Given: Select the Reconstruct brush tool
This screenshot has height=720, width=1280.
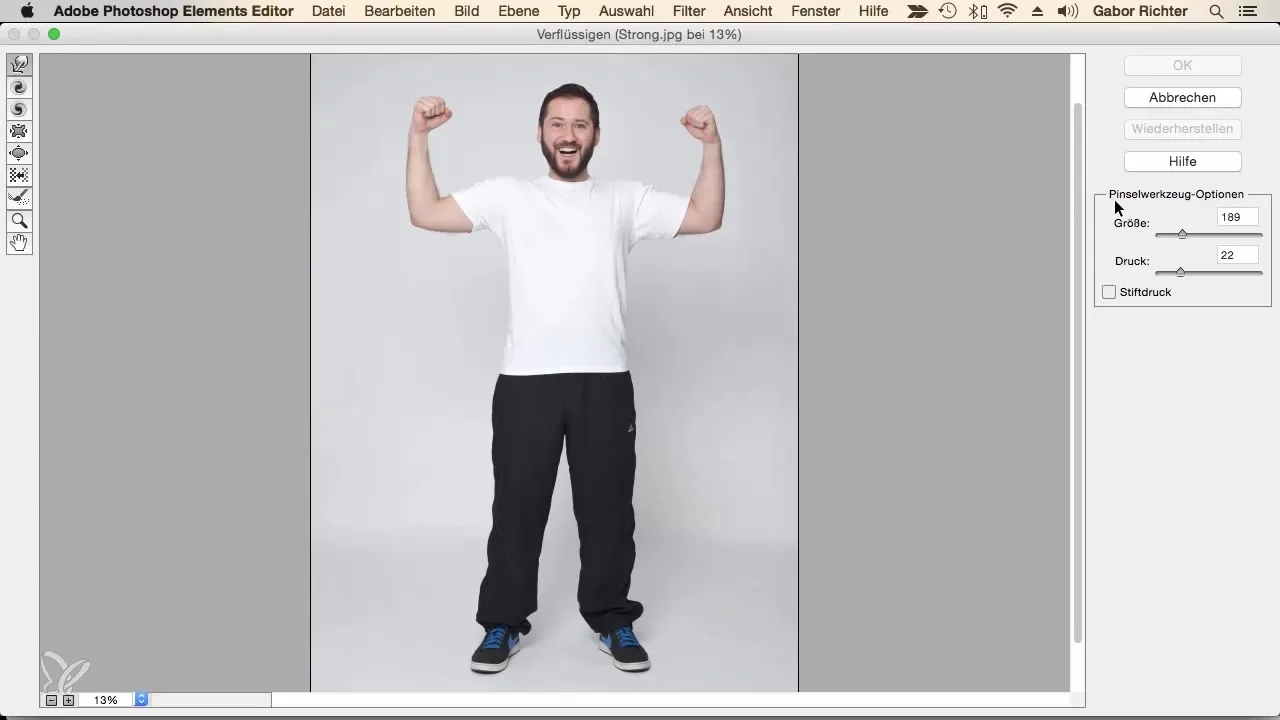Looking at the screenshot, I should 19,197.
